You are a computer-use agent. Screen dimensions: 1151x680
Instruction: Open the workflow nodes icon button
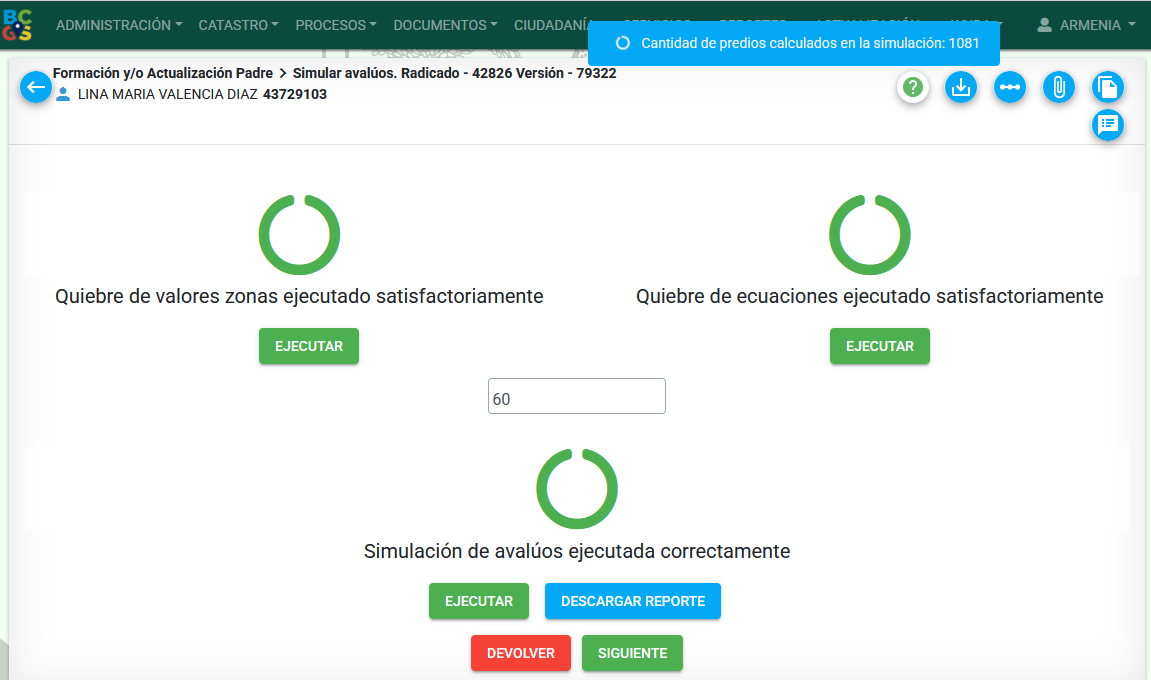[x=1010, y=88]
